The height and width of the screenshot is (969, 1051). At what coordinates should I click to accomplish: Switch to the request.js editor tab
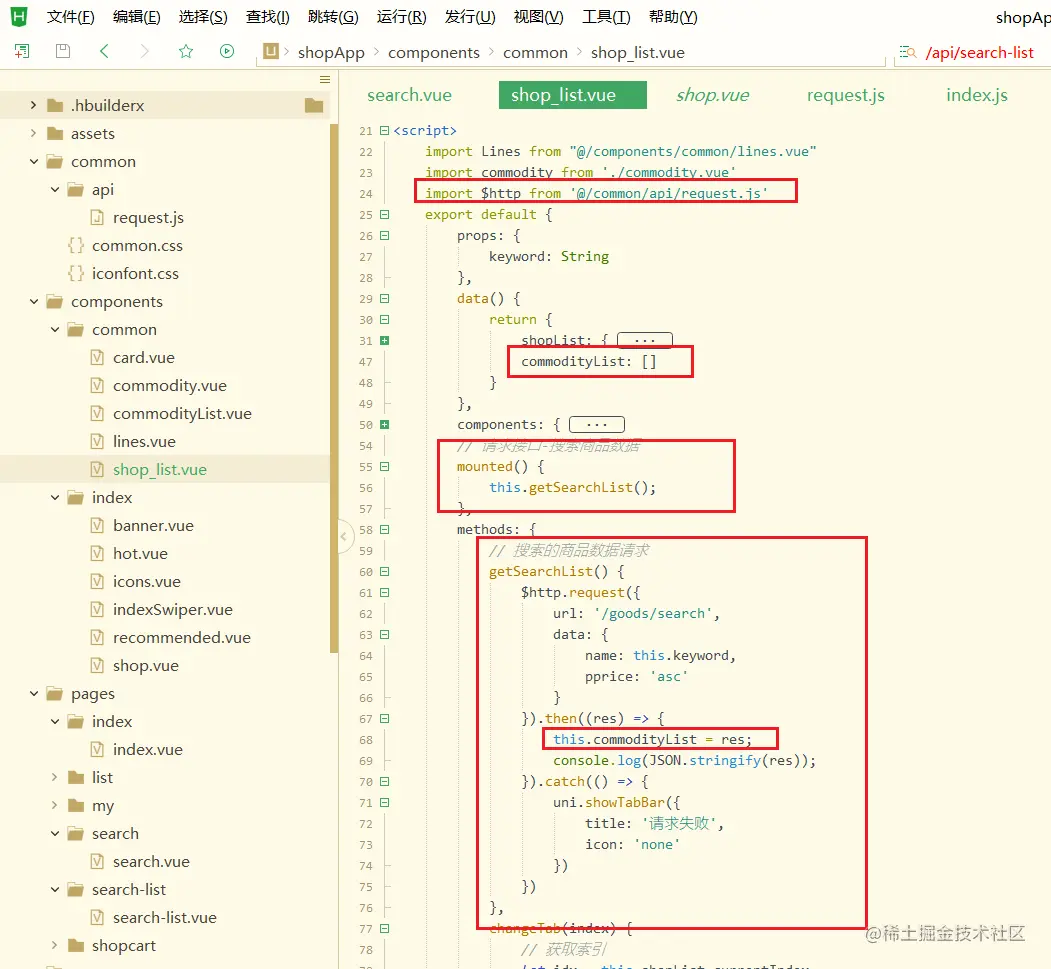(x=846, y=95)
